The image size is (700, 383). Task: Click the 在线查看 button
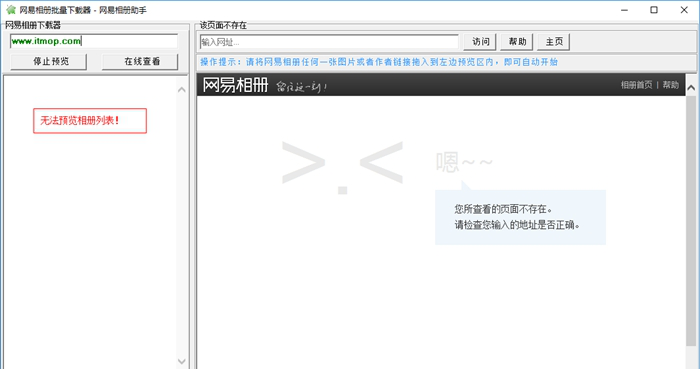pyautogui.click(x=140, y=62)
